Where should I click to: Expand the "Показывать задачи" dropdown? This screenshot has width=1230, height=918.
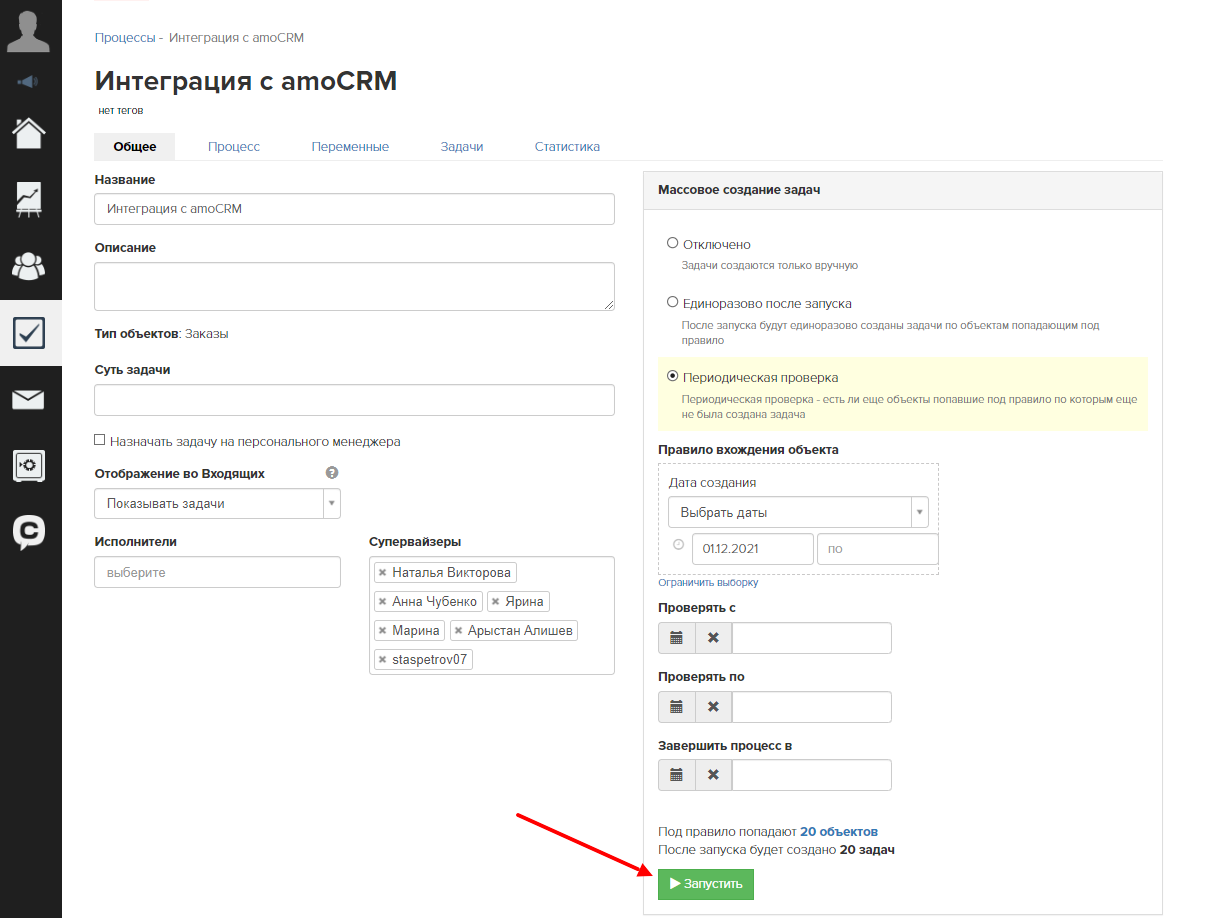coord(331,503)
